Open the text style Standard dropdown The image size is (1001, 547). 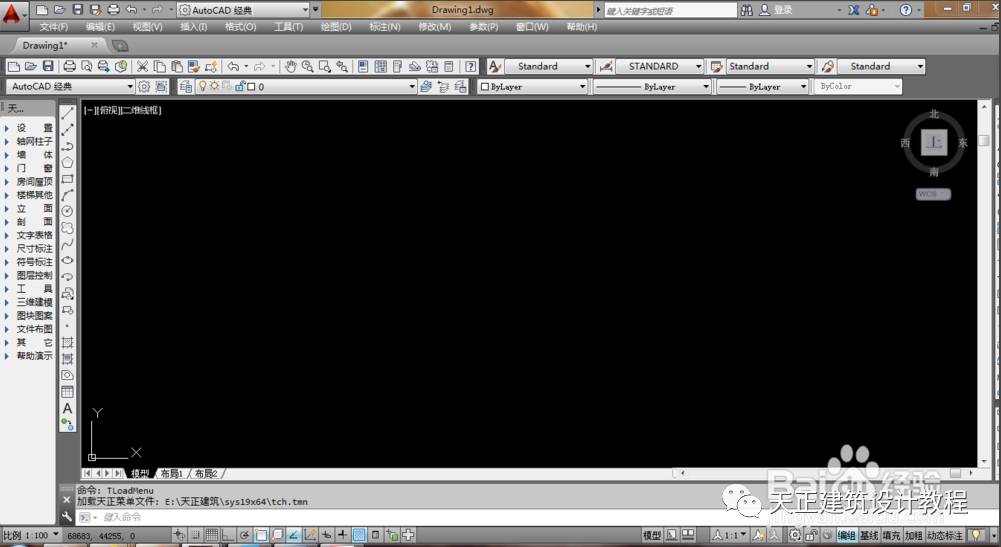click(549, 66)
